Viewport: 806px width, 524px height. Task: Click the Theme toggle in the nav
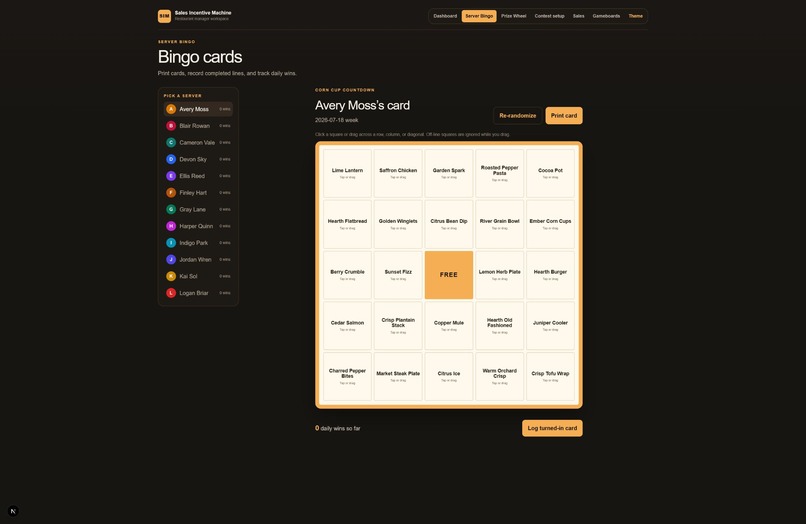point(635,16)
